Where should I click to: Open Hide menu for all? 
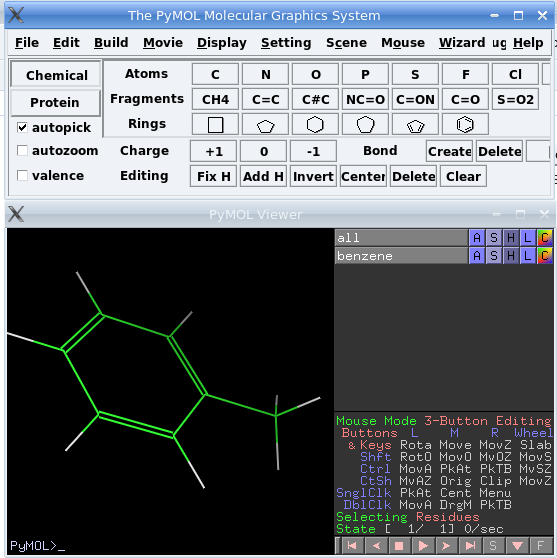point(511,237)
